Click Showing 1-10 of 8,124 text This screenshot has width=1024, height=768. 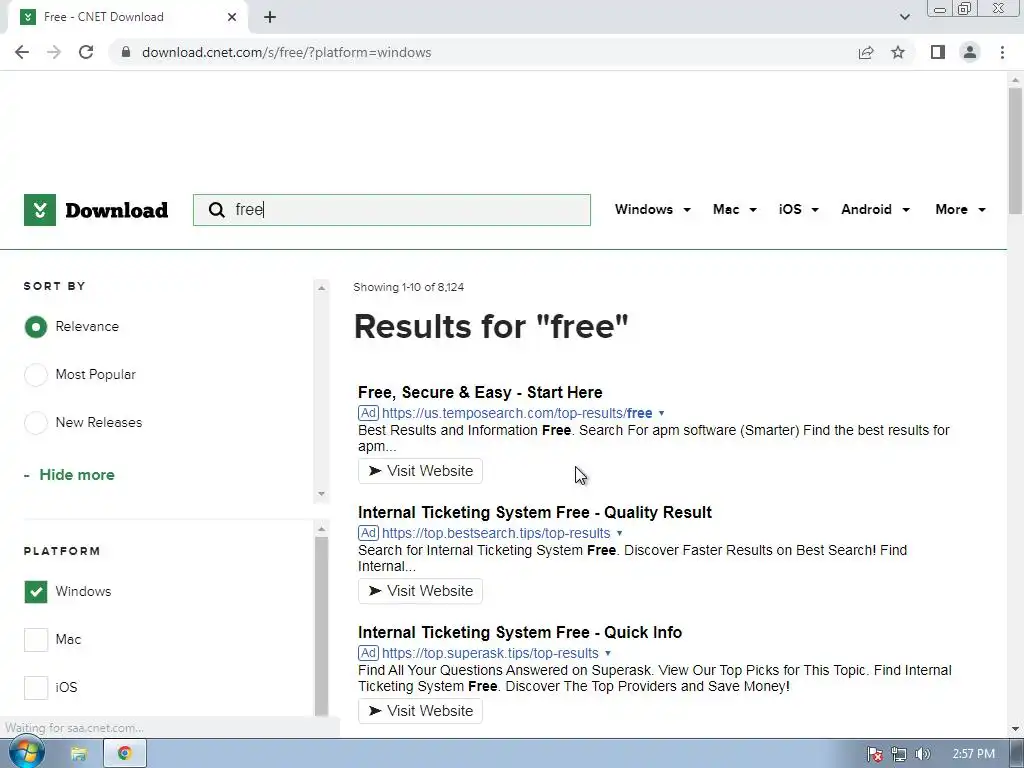[409, 287]
